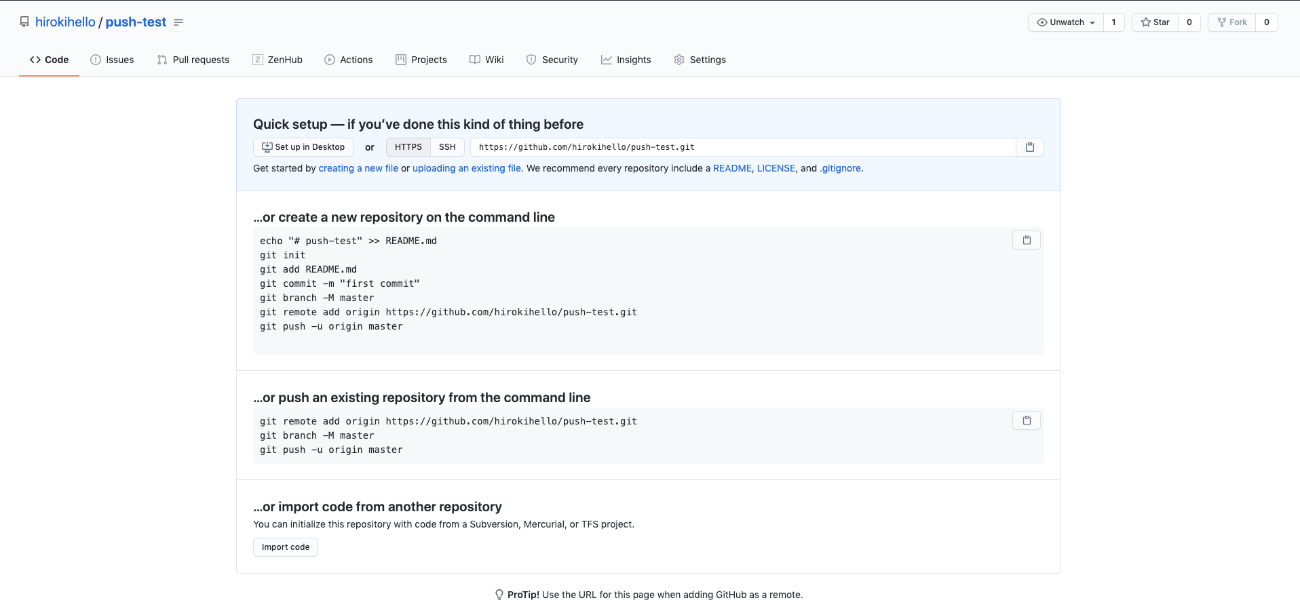Switch clone URL to SSH
1300x615 pixels.
coord(447,147)
